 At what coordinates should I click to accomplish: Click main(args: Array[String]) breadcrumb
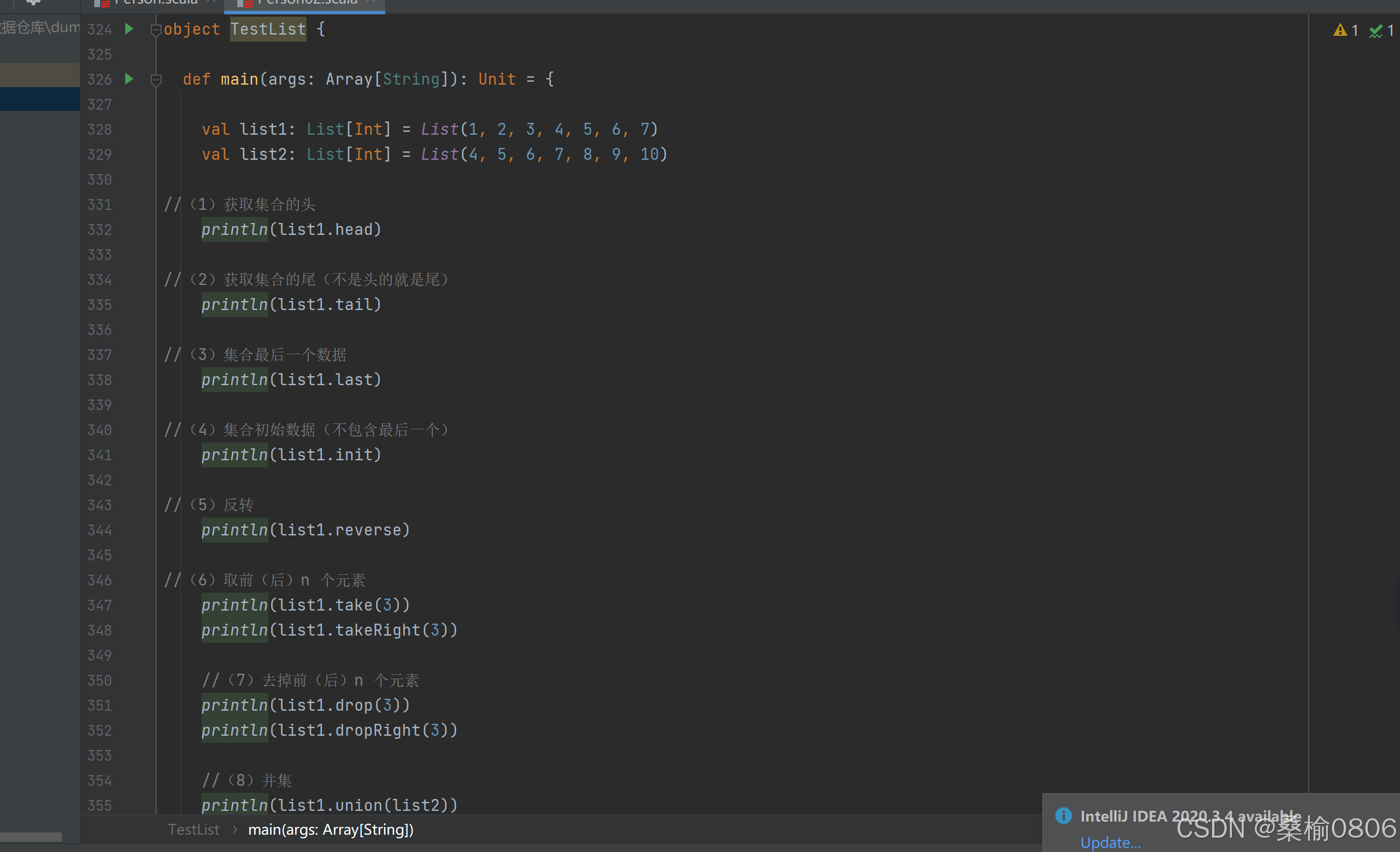pos(330,829)
